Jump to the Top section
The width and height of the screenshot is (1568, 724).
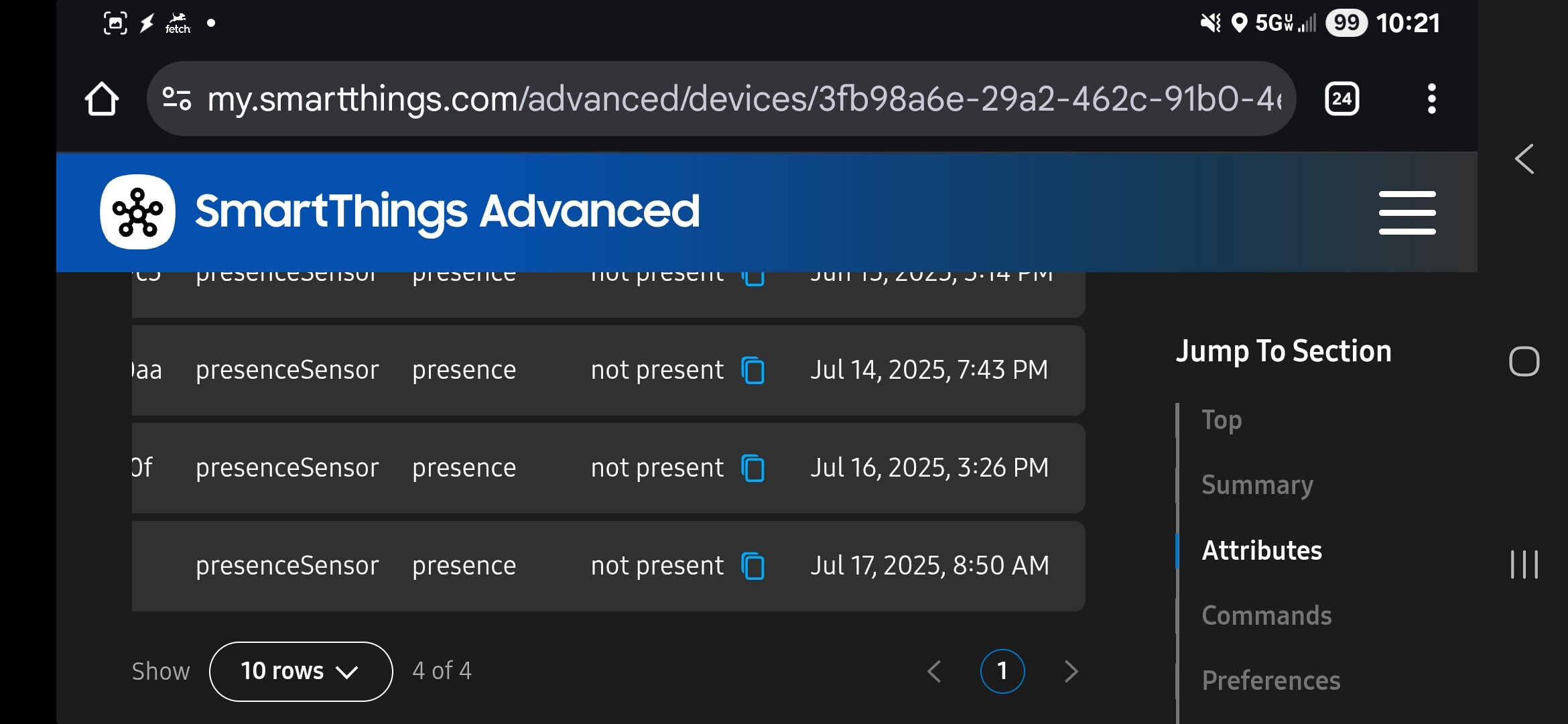[x=1222, y=420]
